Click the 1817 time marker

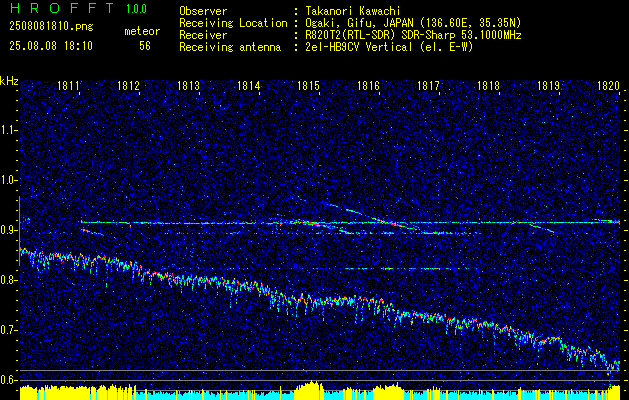[428, 85]
